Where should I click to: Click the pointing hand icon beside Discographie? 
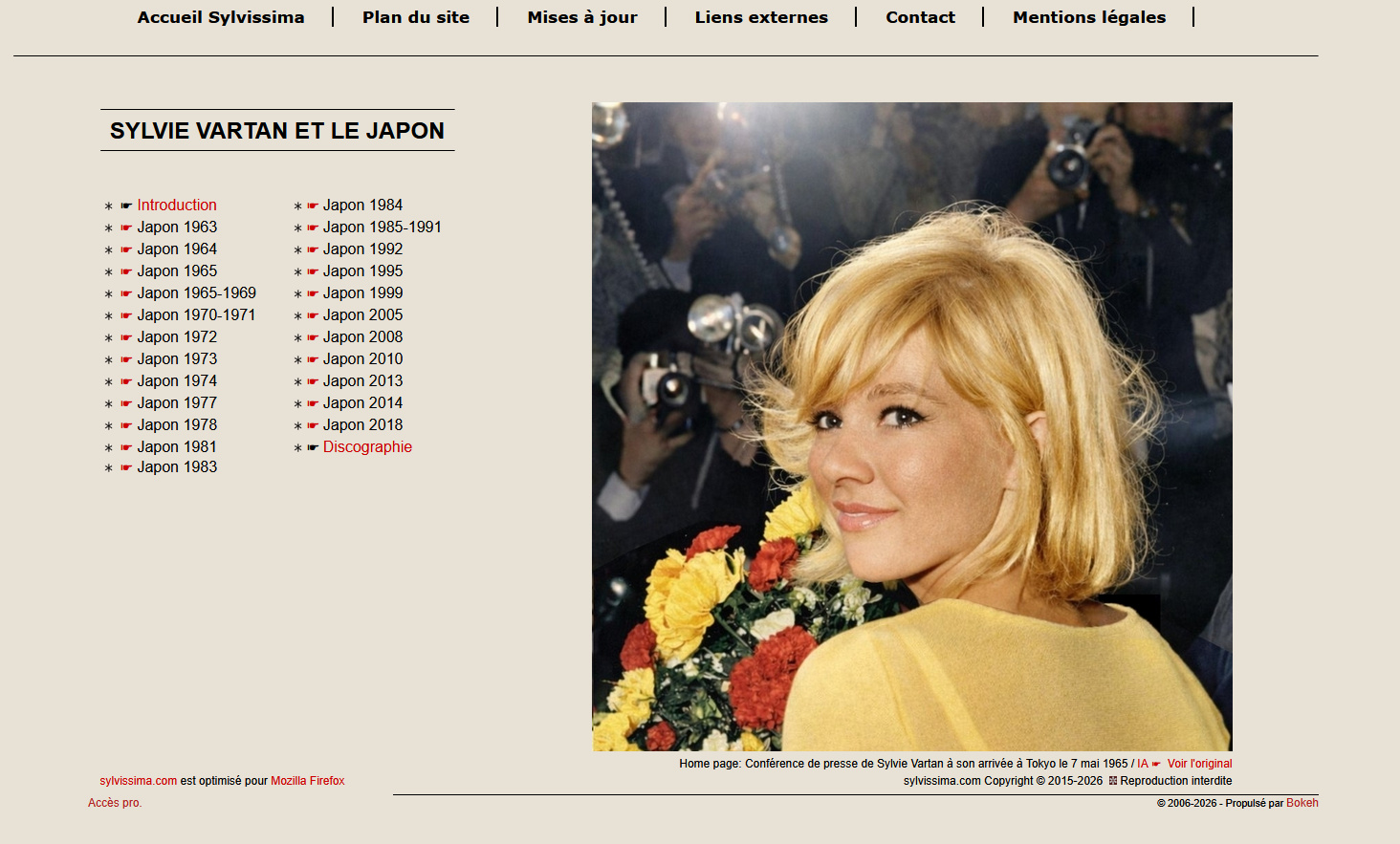point(312,446)
